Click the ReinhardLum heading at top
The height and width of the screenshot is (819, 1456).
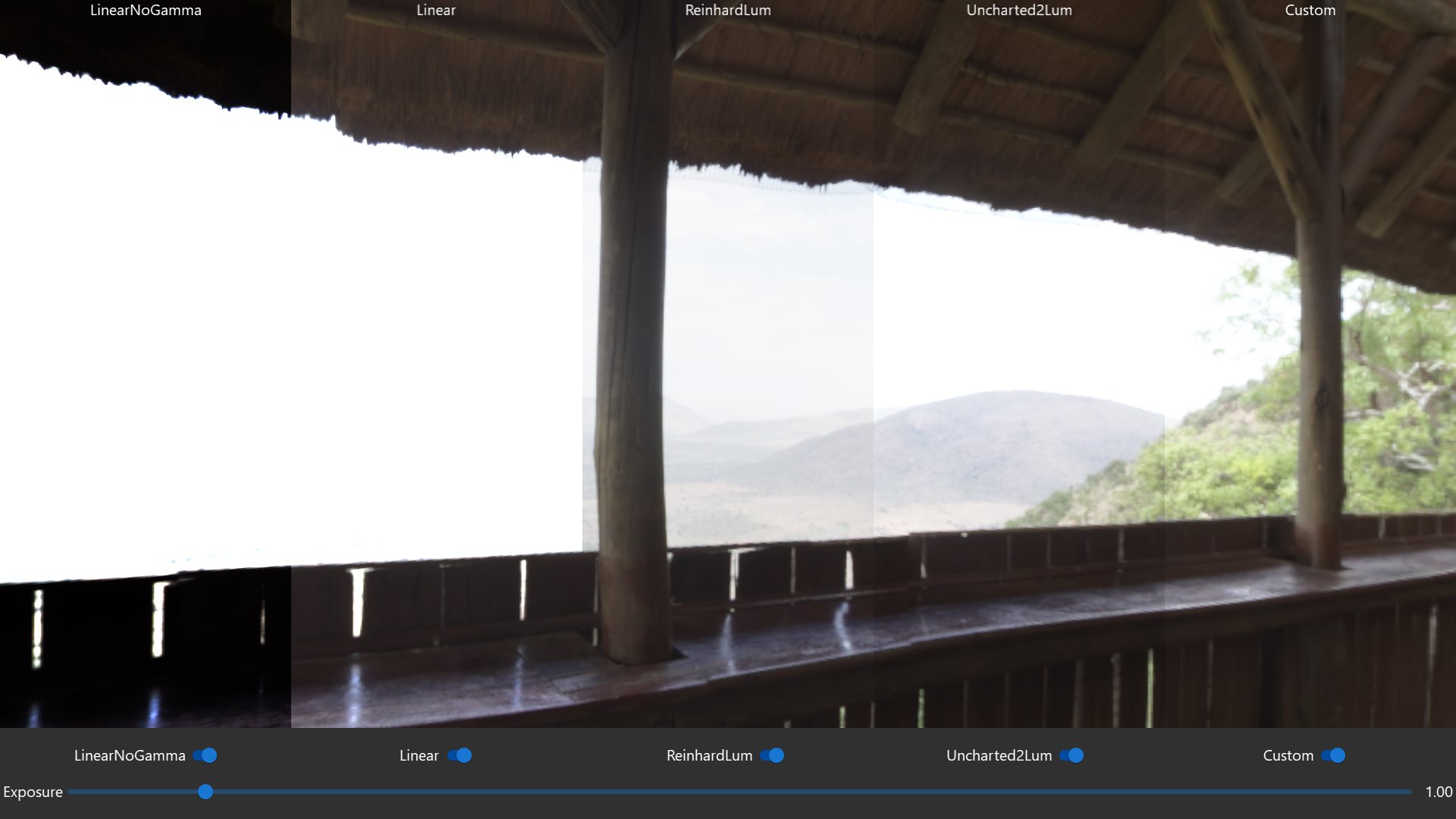coord(727,11)
